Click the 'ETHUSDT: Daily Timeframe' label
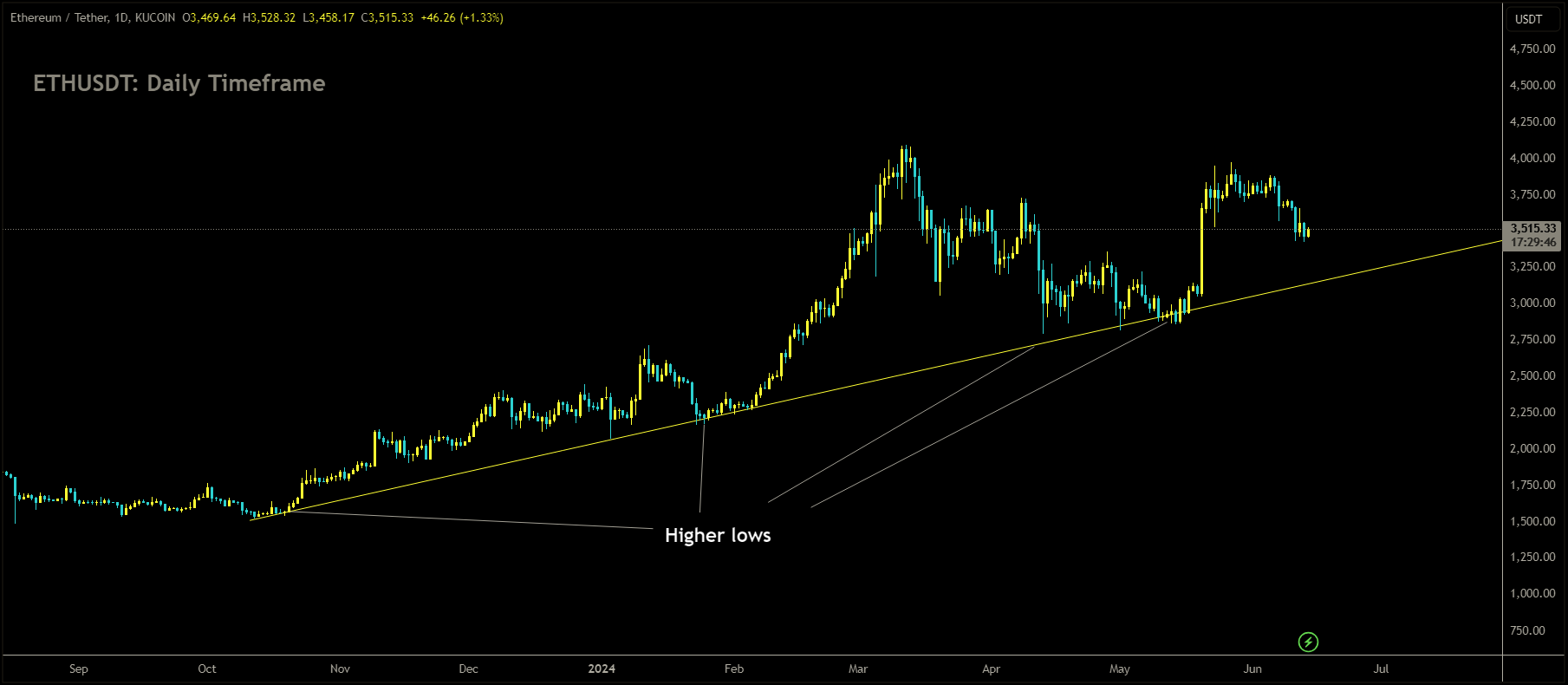This screenshot has width=1568, height=685. tap(179, 83)
